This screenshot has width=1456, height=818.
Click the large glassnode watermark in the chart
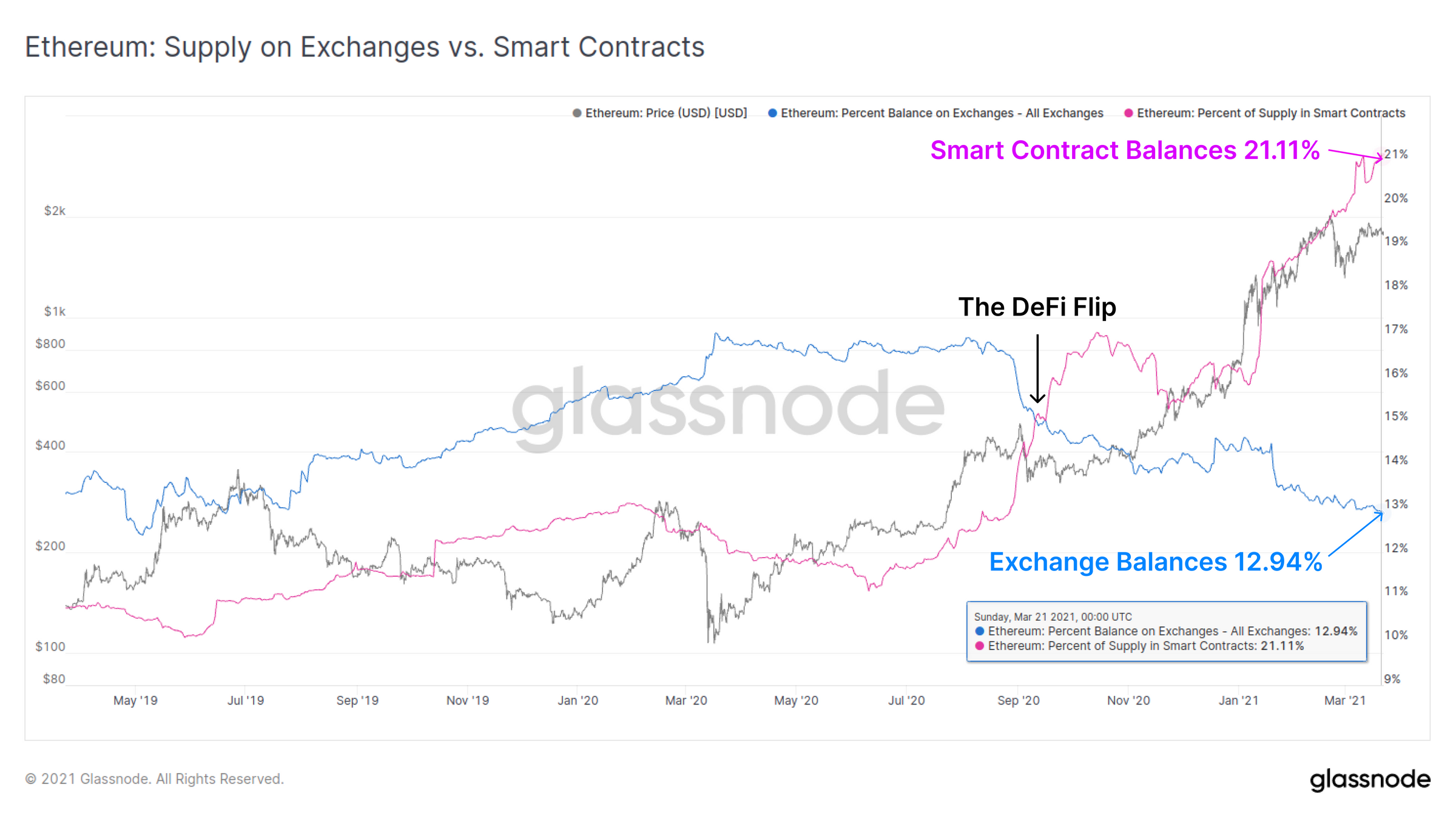click(728, 405)
